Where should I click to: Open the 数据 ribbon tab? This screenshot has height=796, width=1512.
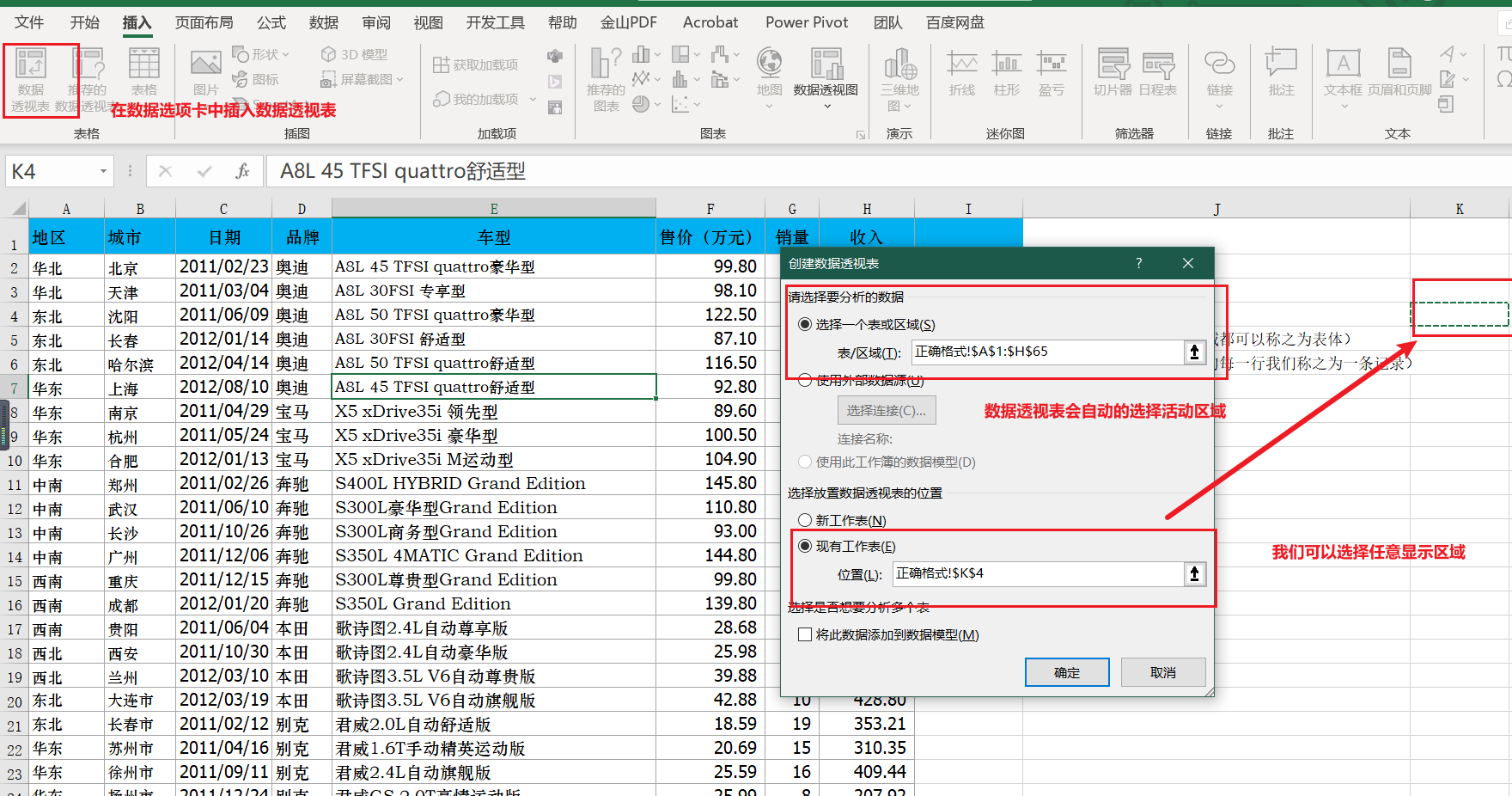[x=324, y=22]
